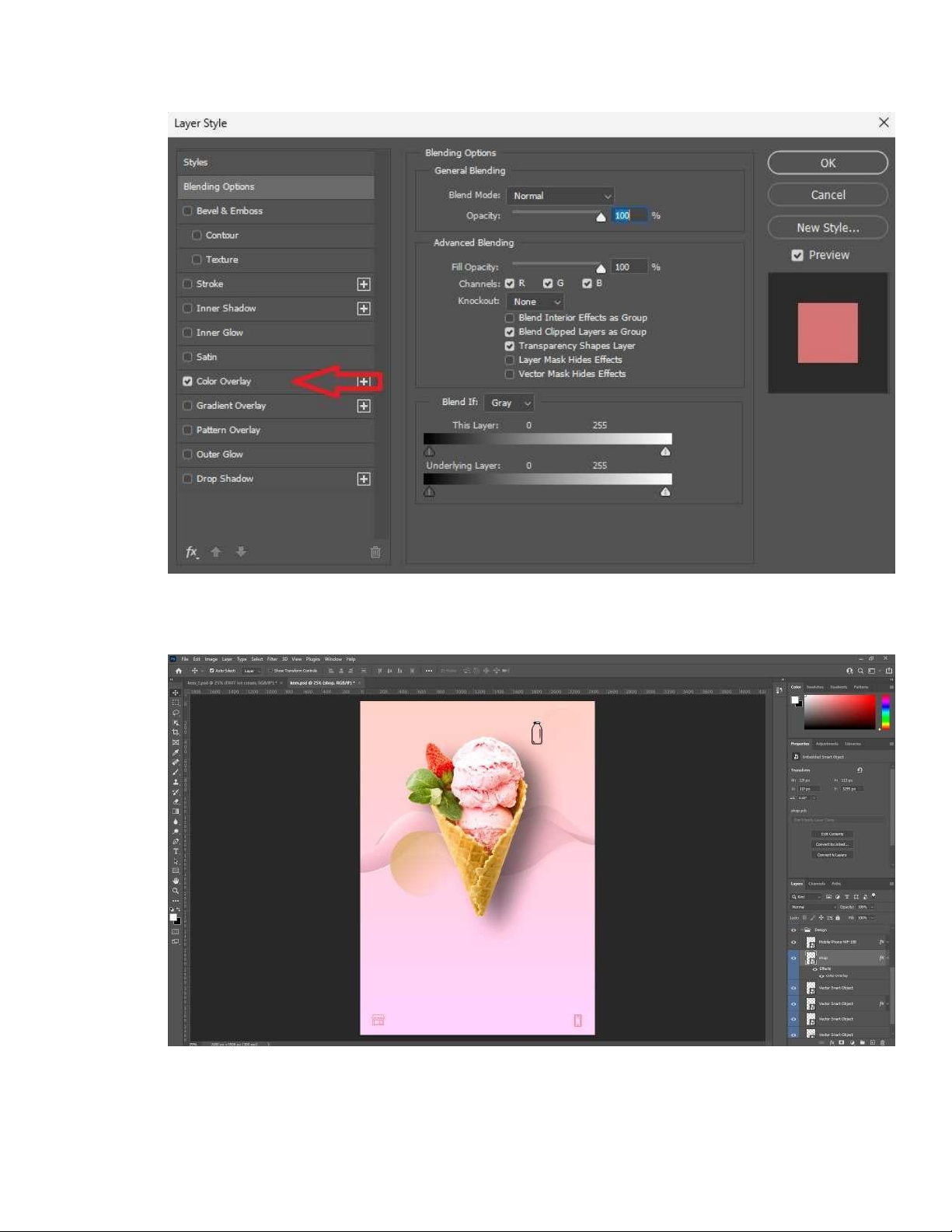Image resolution: width=952 pixels, height=1232 pixels.
Task: Enable the Bevel & Emboss checkbox
Action: (x=187, y=211)
